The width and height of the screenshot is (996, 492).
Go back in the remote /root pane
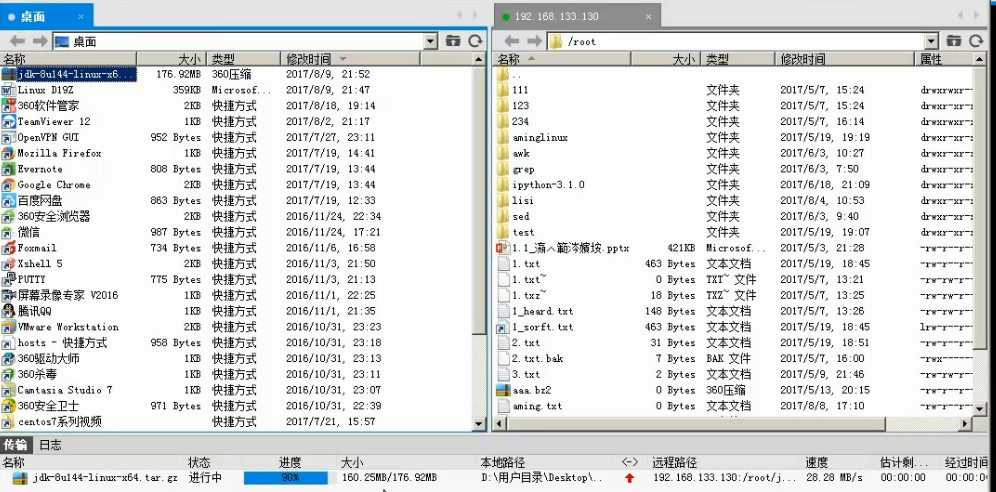point(511,41)
